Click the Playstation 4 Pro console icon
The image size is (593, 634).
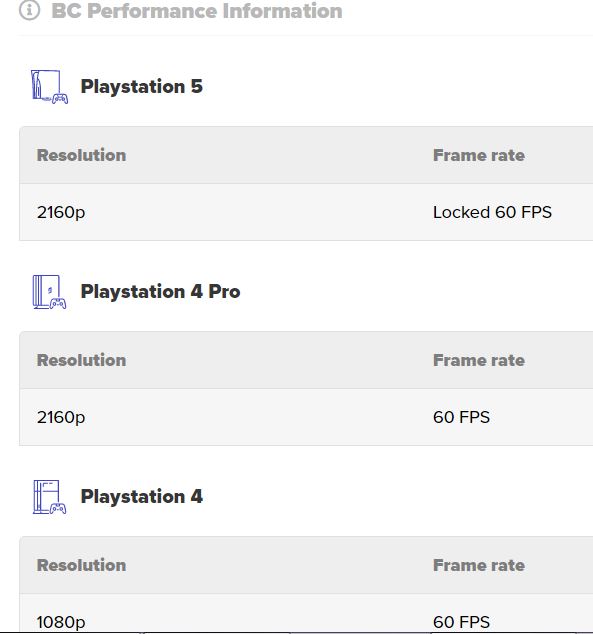[x=49, y=292]
